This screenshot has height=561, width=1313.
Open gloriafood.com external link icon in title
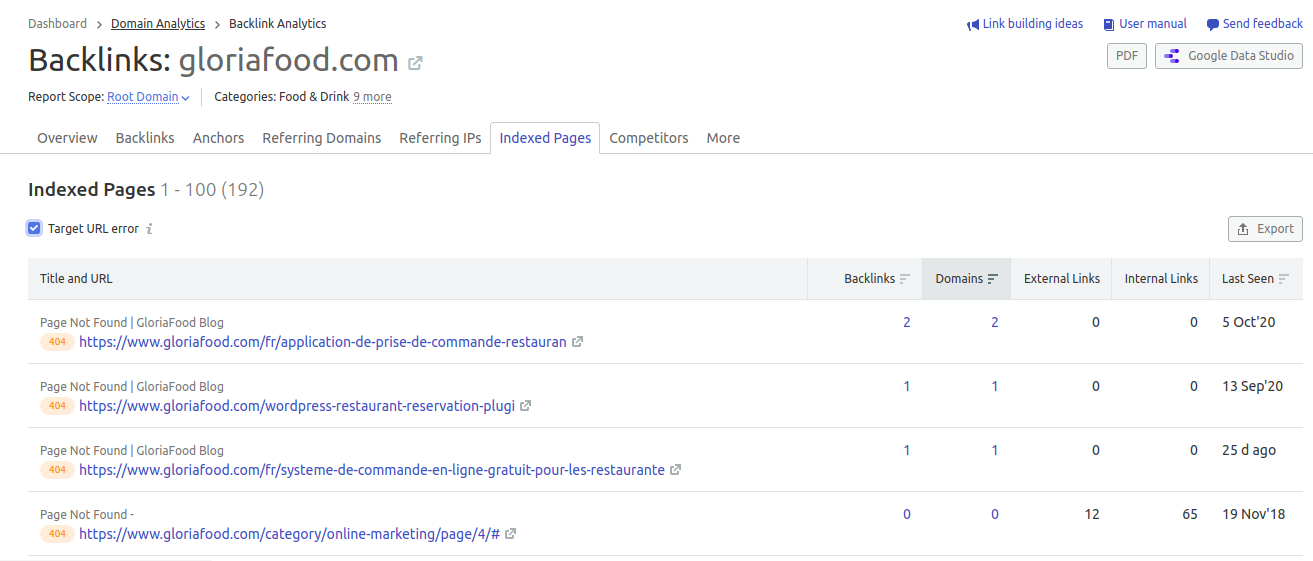415,63
